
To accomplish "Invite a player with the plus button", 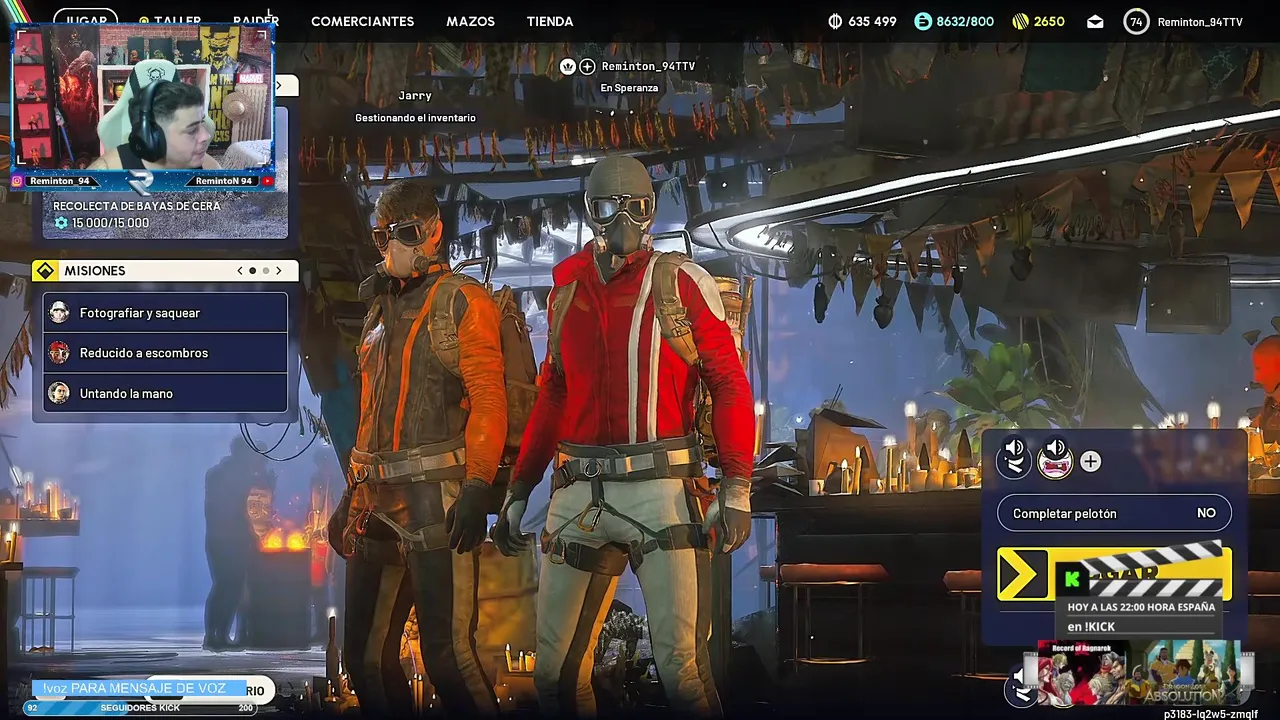I will (1090, 461).
